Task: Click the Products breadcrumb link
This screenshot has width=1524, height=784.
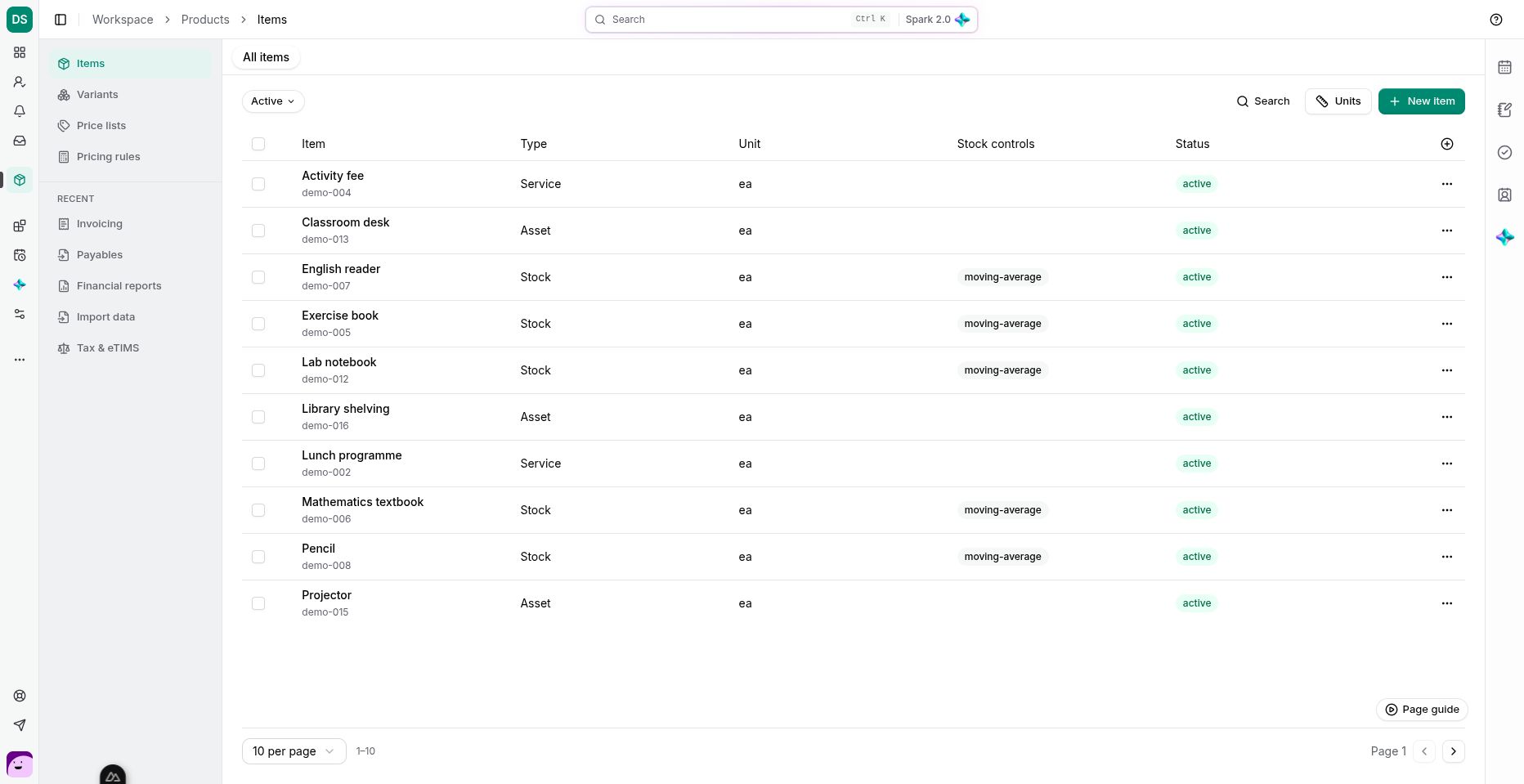Action: pos(205,20)
